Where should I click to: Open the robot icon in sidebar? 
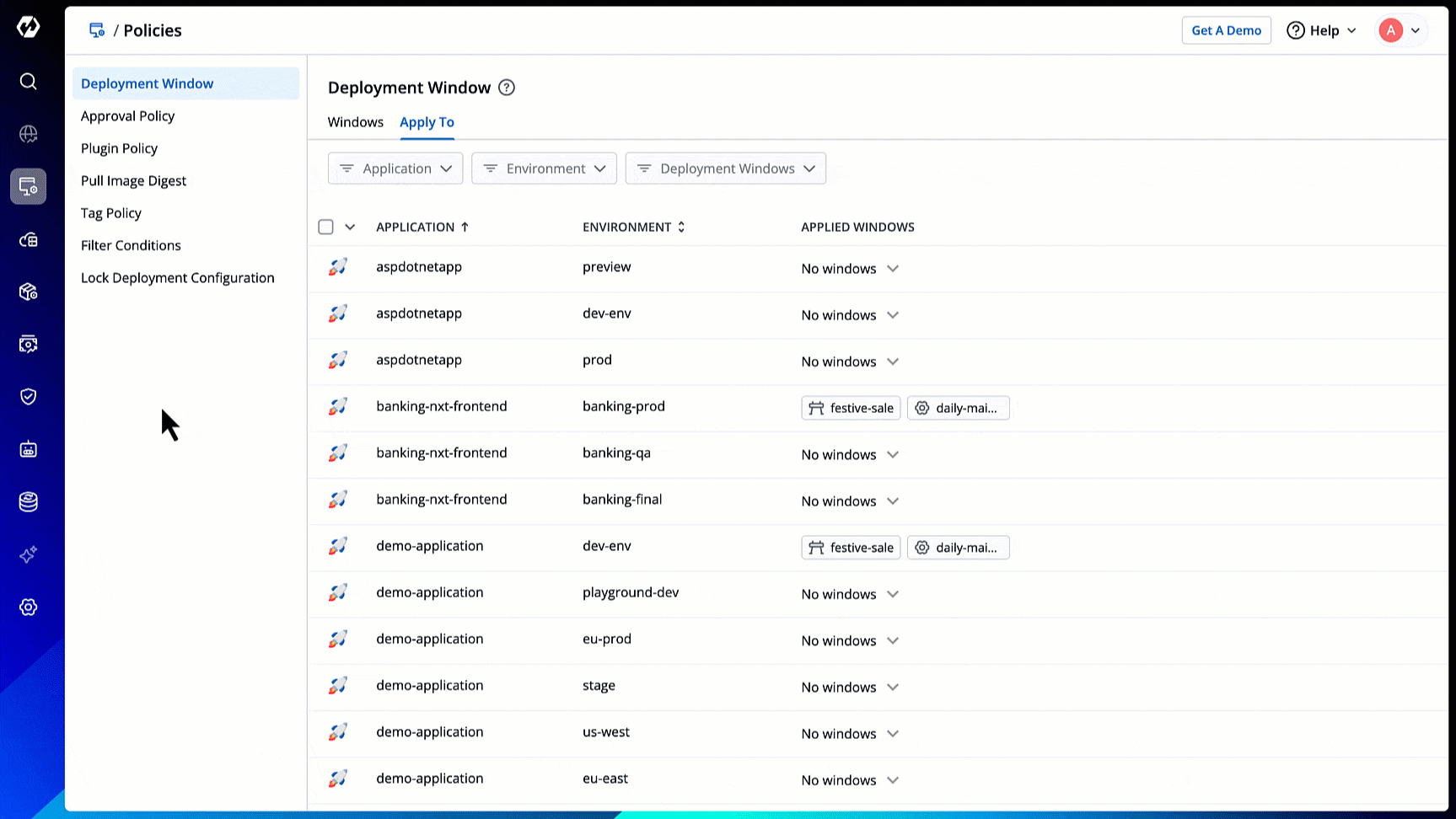tap(28, 449)
